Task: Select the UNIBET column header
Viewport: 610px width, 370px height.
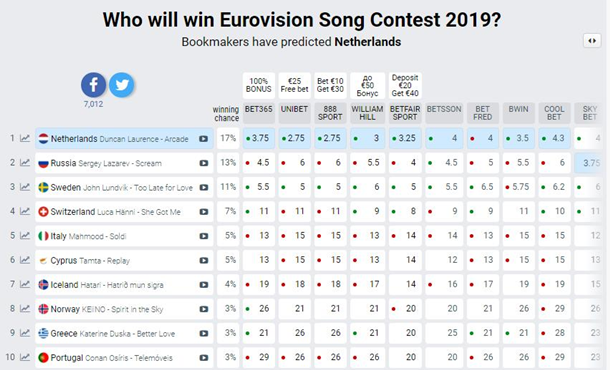Action: click(294, 113)
